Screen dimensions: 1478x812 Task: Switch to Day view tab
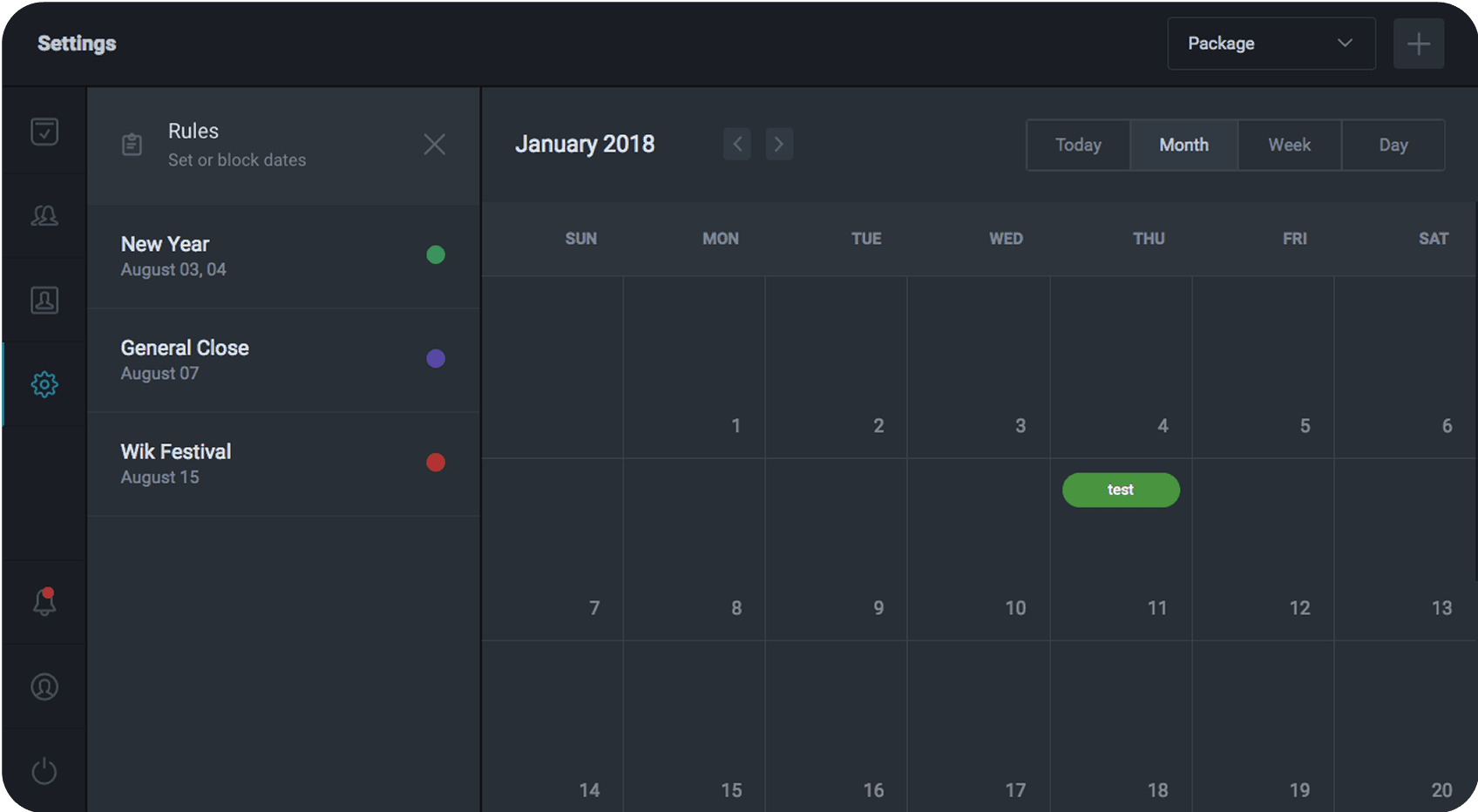[1393, 145]
